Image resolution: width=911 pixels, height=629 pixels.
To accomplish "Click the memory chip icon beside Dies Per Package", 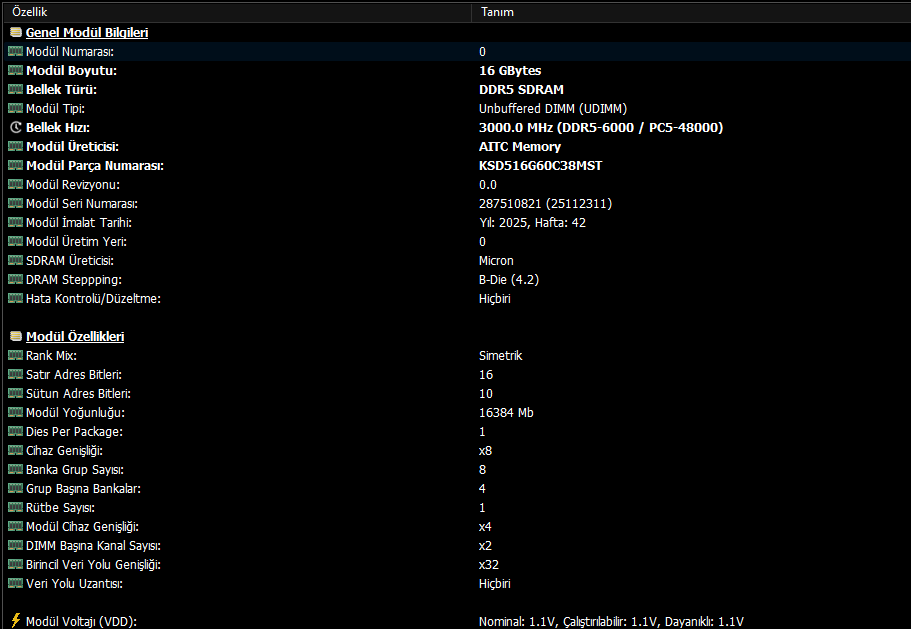I will [x=16, y=432].
